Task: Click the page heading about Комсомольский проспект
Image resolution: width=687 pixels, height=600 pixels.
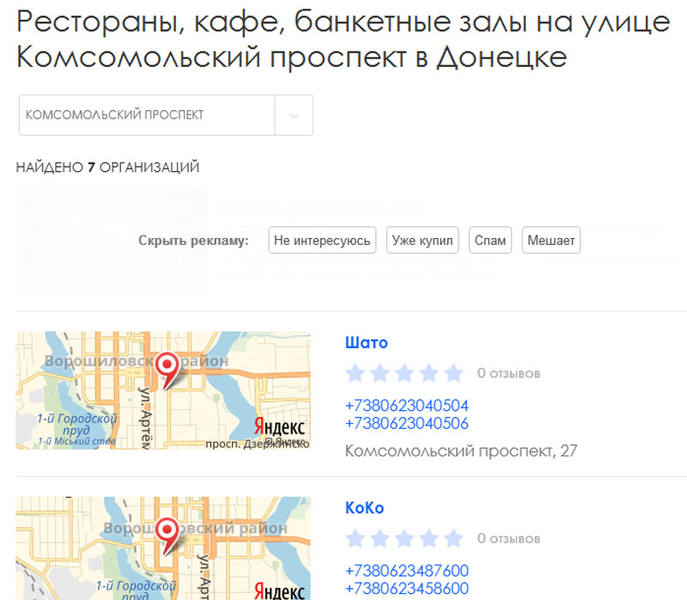Action: (x=343, y=39)
